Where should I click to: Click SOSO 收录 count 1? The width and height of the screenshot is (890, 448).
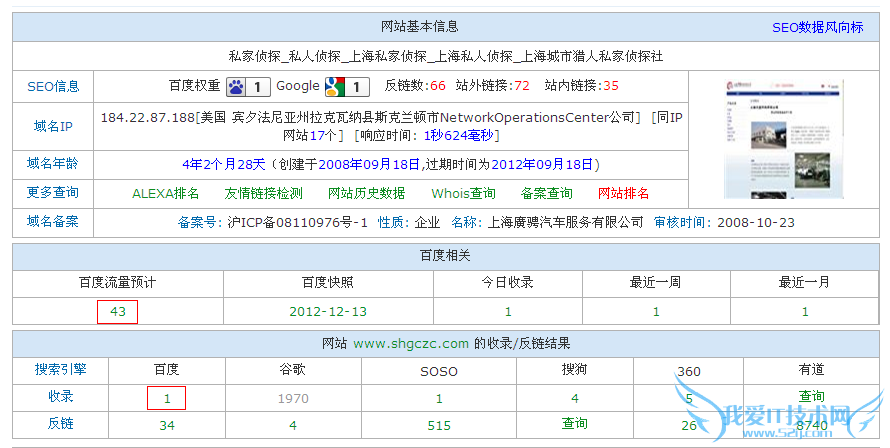(x=439, y=399)
